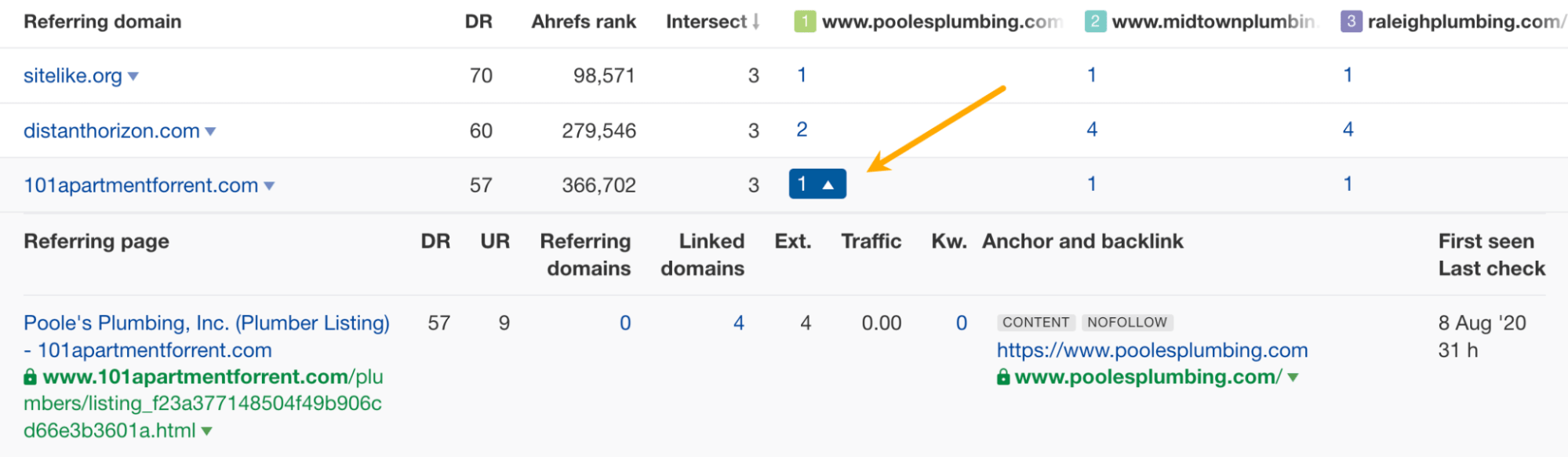
Task: Collapse the expanded backlinks for 101apartmentforrent.com
Action: coord(817,183)
